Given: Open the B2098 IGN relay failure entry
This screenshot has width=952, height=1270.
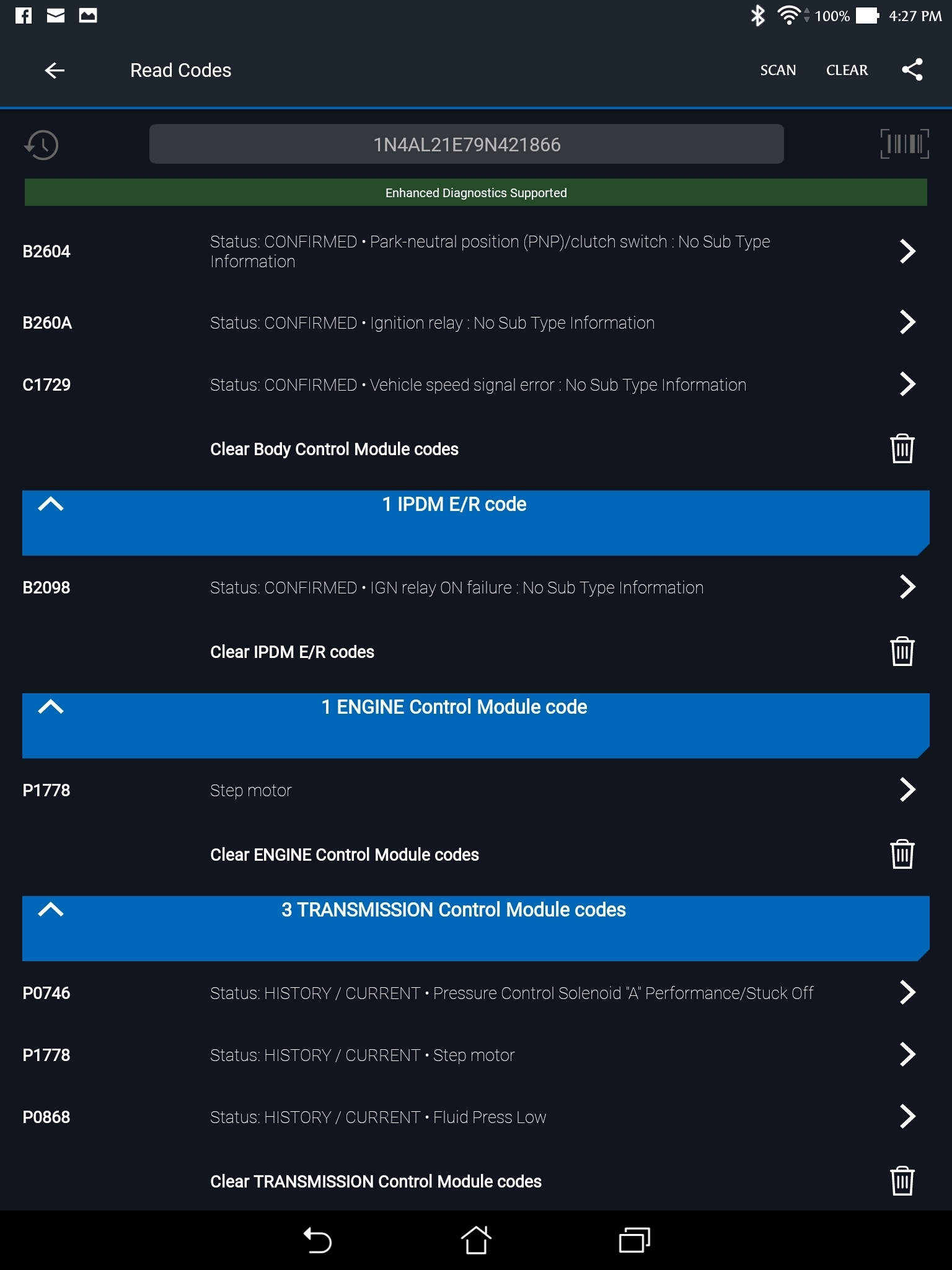Looking at the screenshot, I should [907, 587].
